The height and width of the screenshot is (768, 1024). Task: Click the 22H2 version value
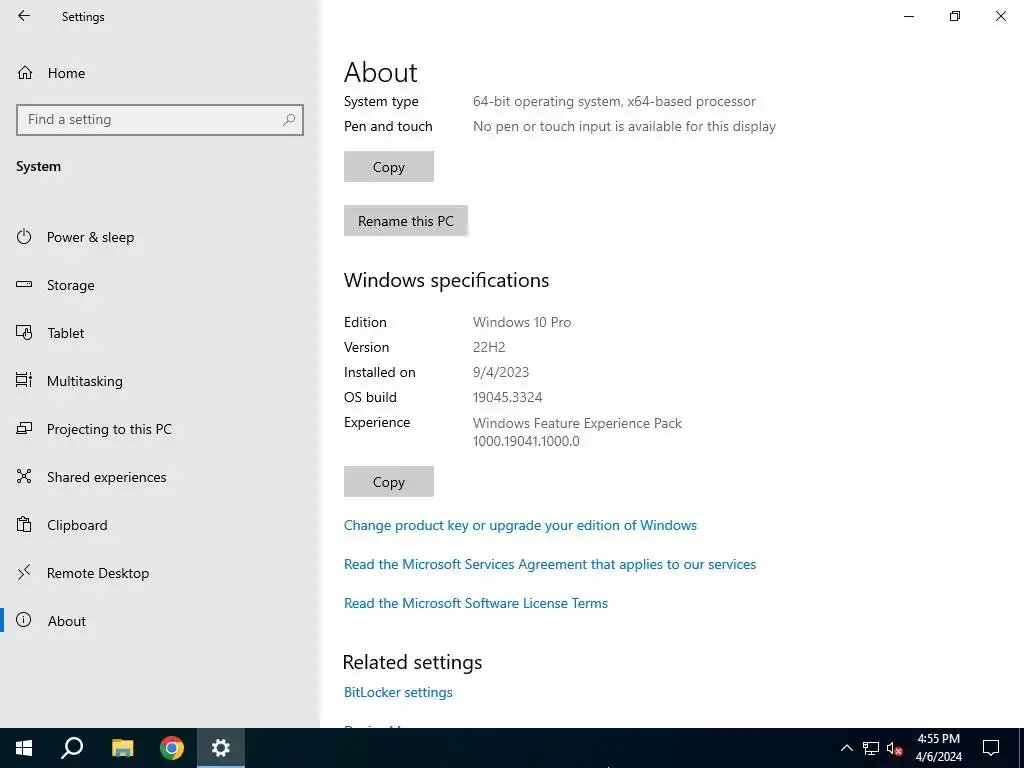coord(489,347)
